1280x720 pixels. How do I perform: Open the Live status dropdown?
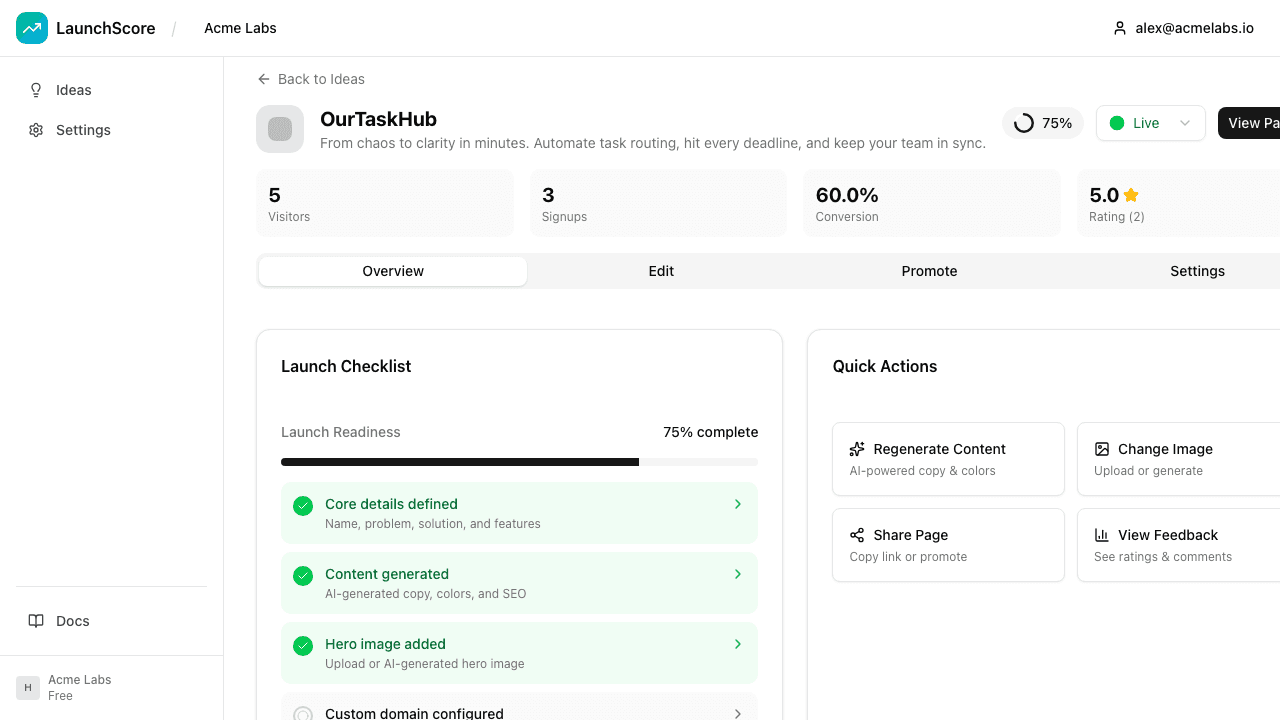[x=1150, y=123]
